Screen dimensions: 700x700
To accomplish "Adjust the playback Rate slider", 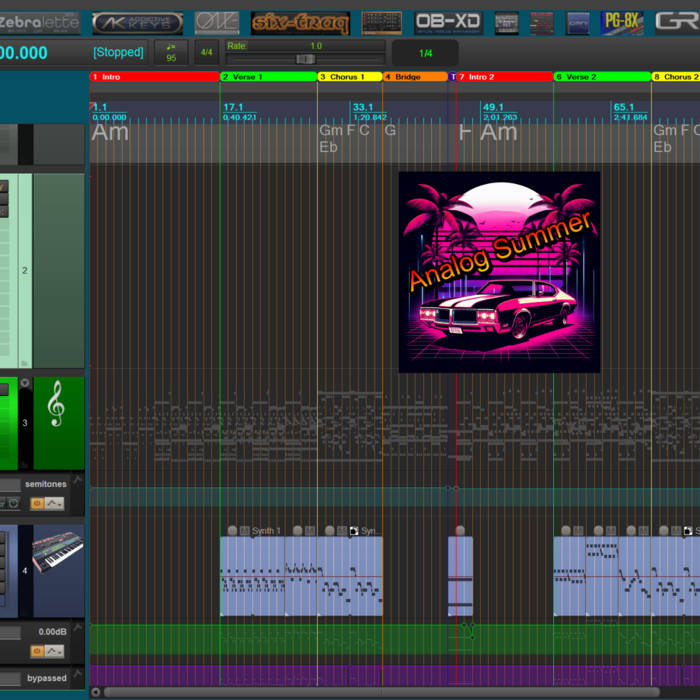I will click(306, 59).
